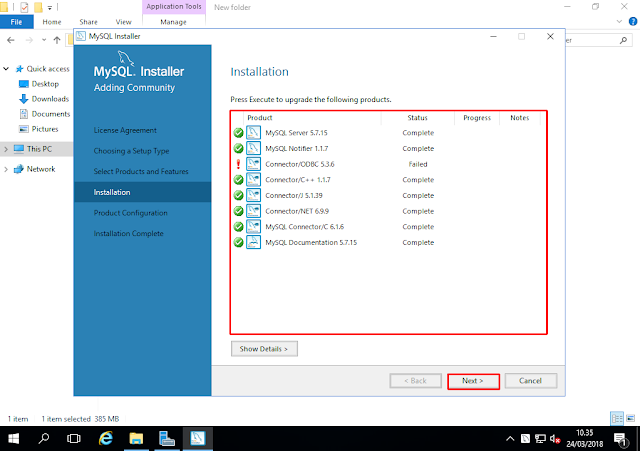The image size is (640, 451).
Task: Click the green check beside MySQL Connector/C 6.1.6
Action: pos(238,227)
